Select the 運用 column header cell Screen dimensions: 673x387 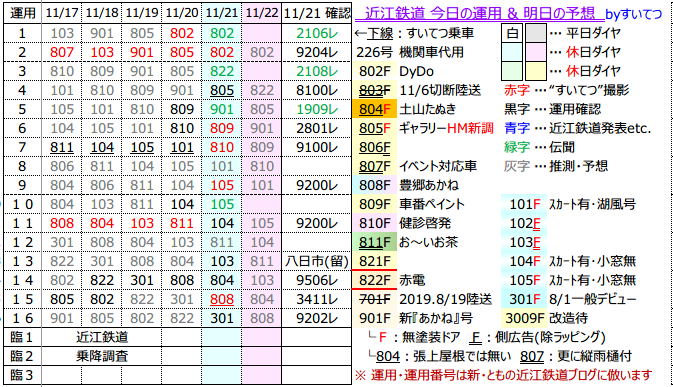point(22,13)
